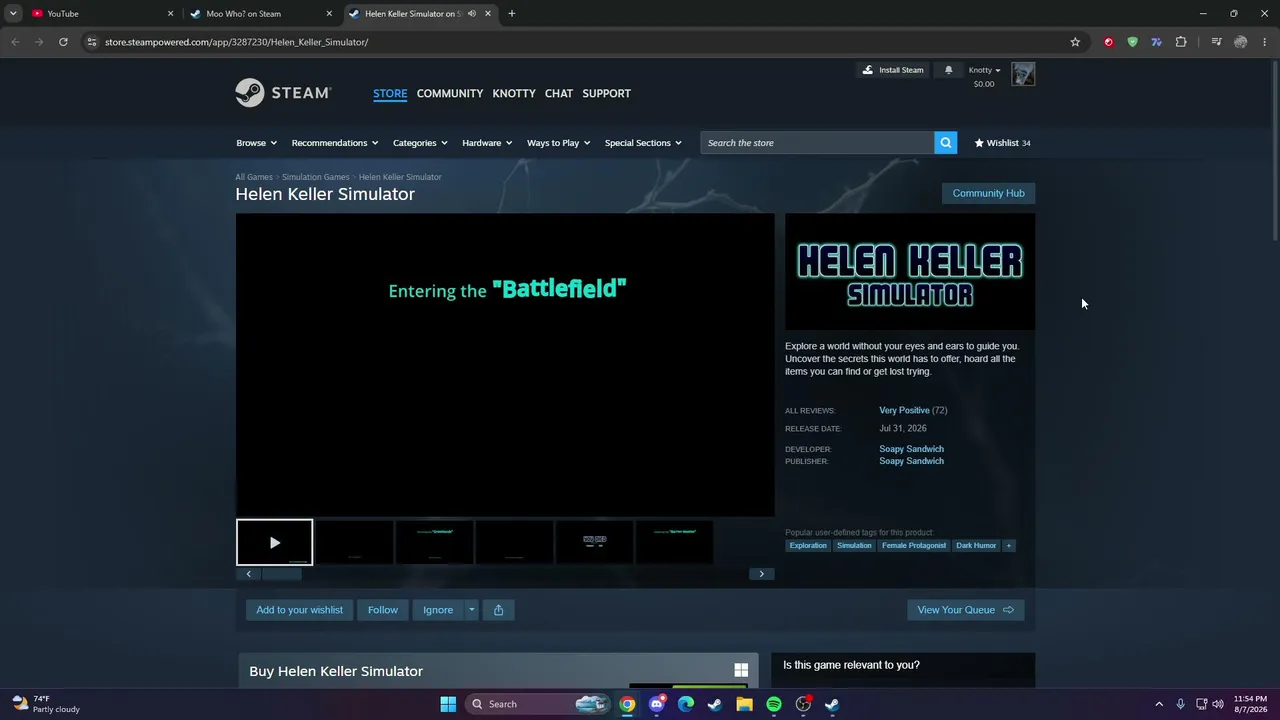
Task: Follow Helen Keller Simulator
Action: [x=383, y=610]
